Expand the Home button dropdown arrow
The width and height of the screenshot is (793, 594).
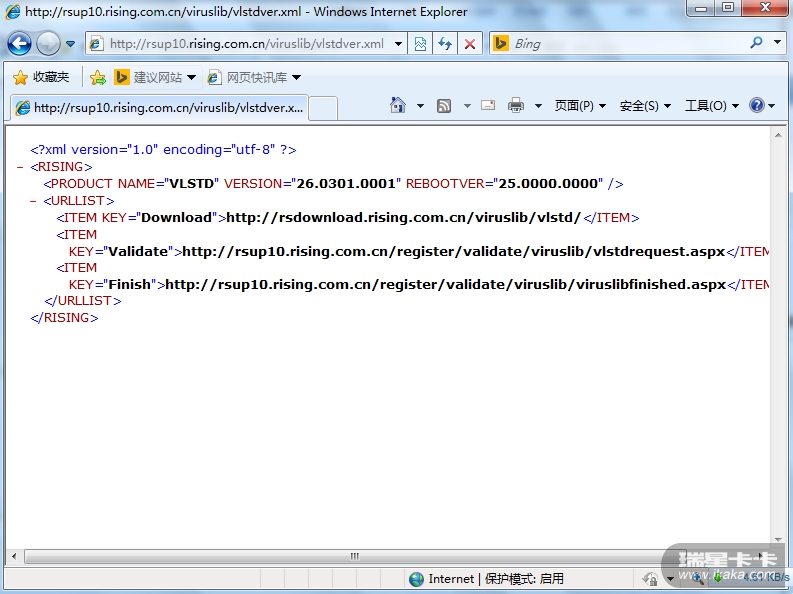click(420, 106)
